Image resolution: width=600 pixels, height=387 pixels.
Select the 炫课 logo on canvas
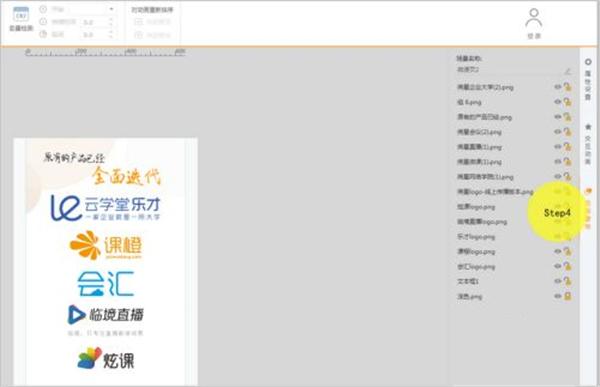(106, 358)
